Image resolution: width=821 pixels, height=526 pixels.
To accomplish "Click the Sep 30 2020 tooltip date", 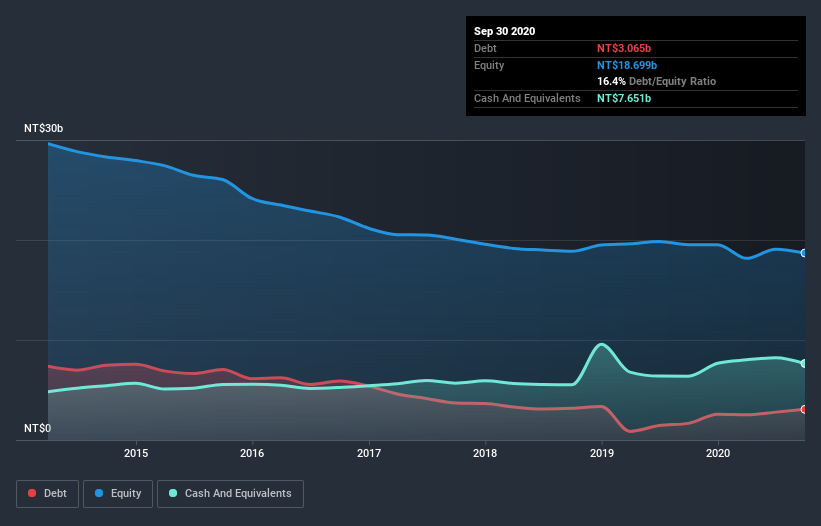I will [x=505, y=31].
